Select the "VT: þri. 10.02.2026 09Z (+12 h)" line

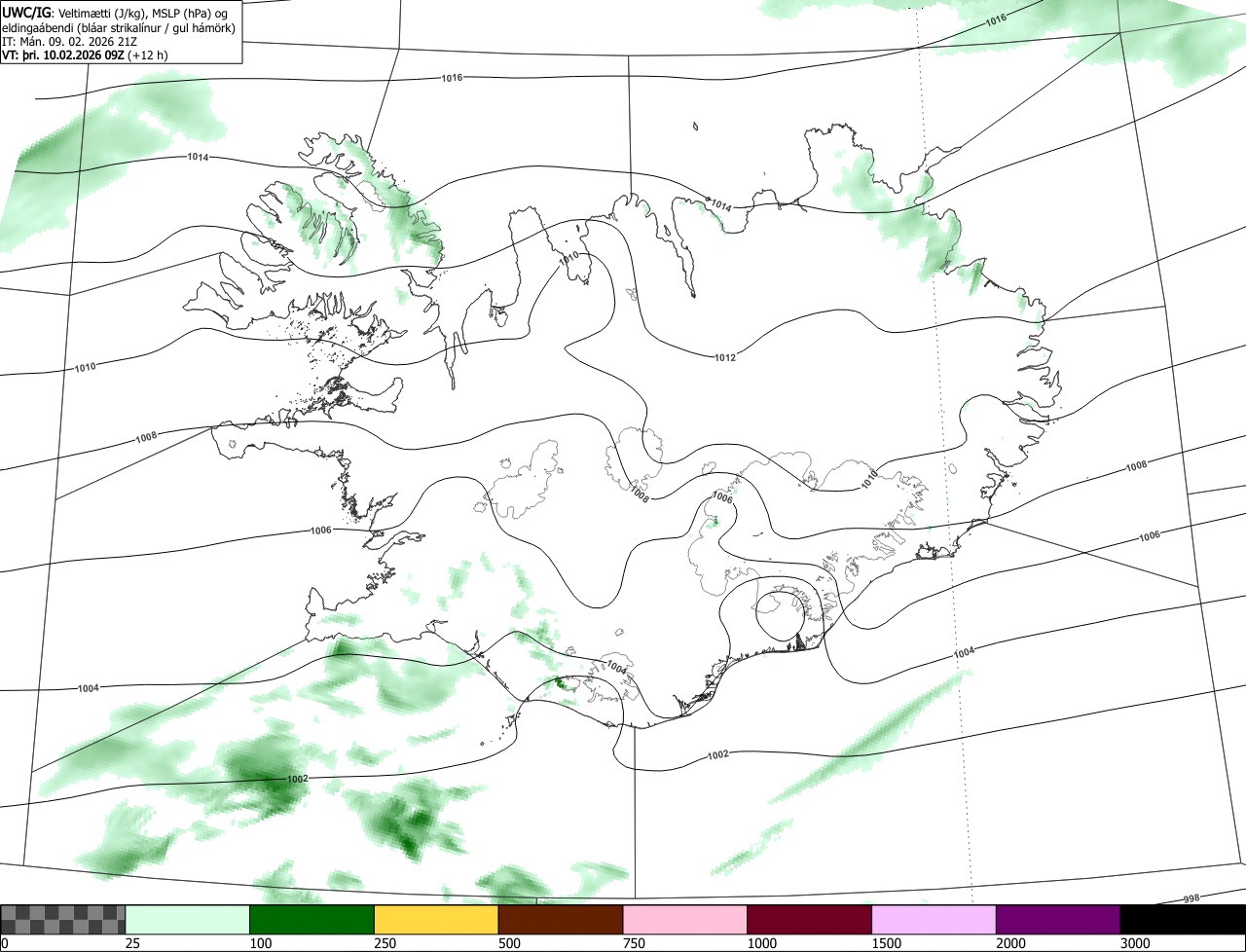tap(85, 55)
